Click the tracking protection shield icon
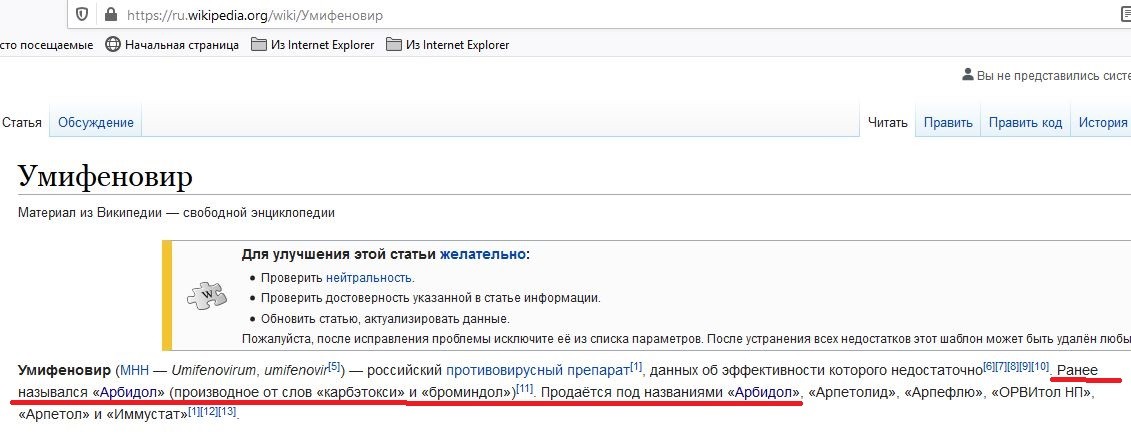 pyautogui.click(x=82, y=14)
